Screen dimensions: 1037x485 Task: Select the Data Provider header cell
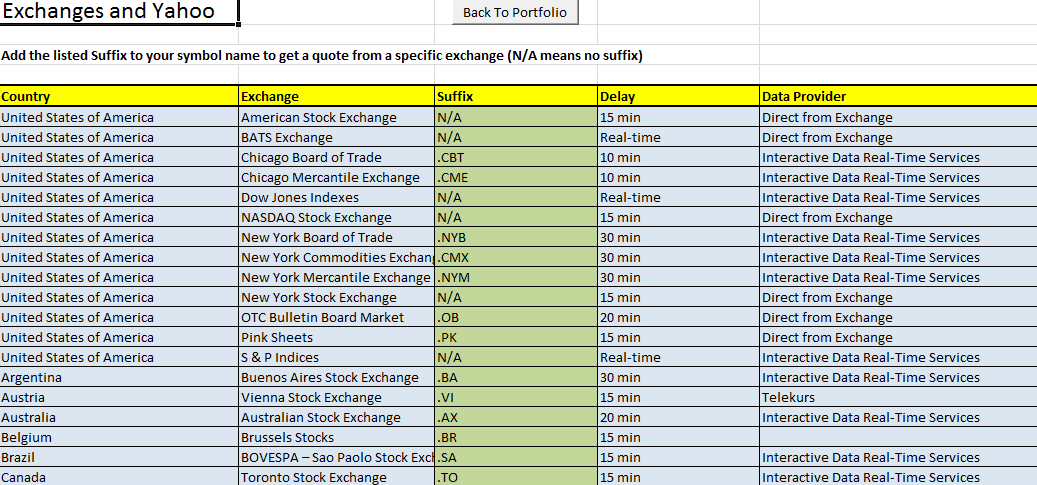click(x=897, y=97)
